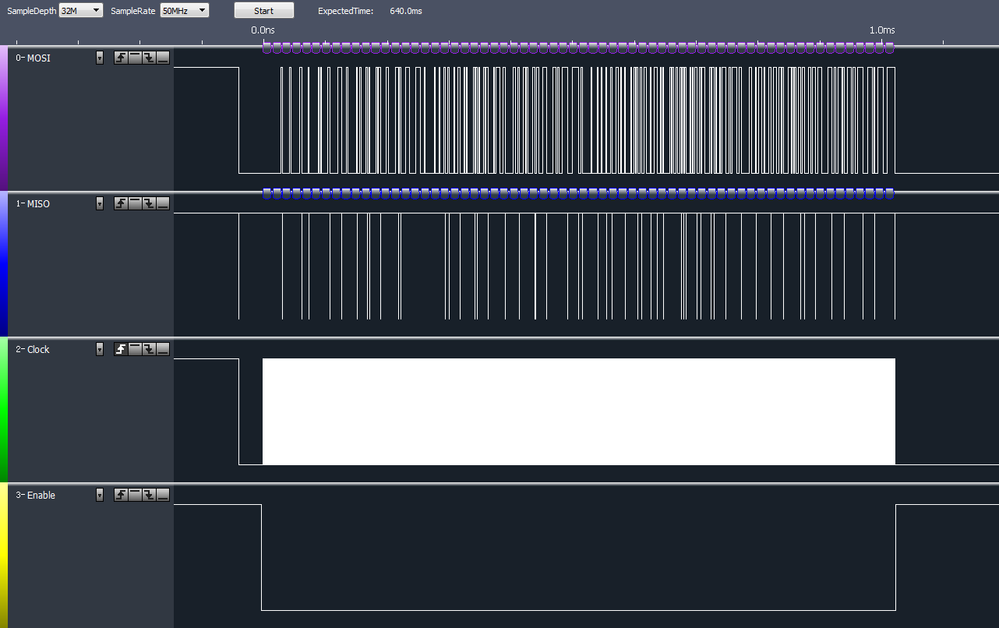This screenshot has width=999, height=628.
Task: Select rising edge trigger on Enable channel
Action: pyautogui.click(x=120, y=494)
